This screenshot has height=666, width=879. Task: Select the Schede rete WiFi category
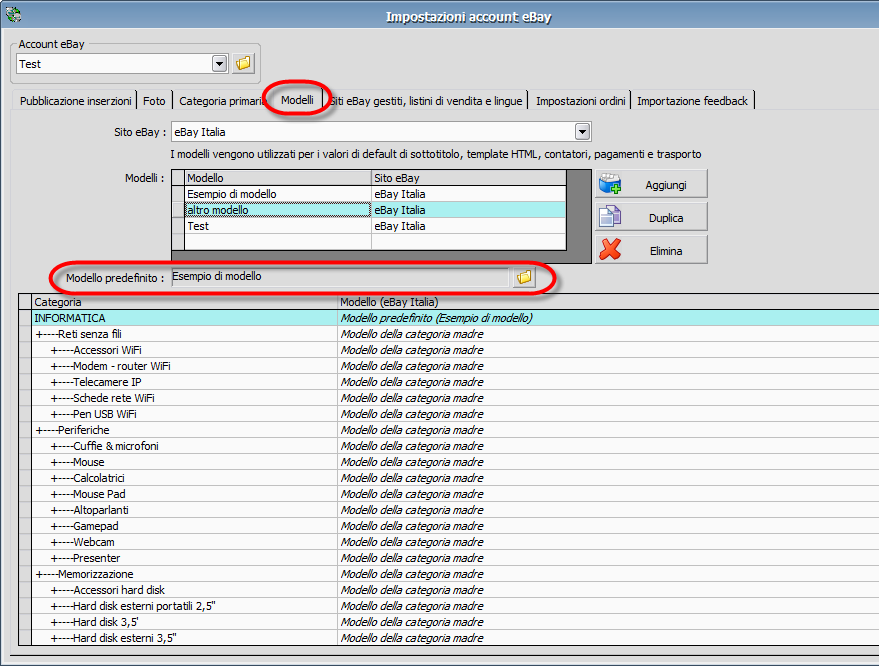[184, 398]
